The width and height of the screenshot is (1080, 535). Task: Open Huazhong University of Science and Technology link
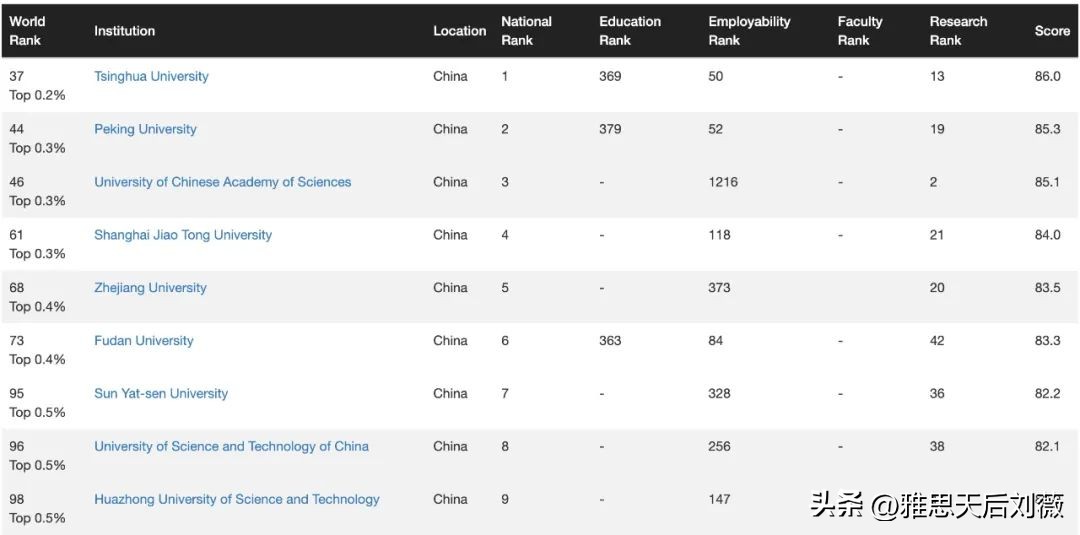[x=237, y=500]
